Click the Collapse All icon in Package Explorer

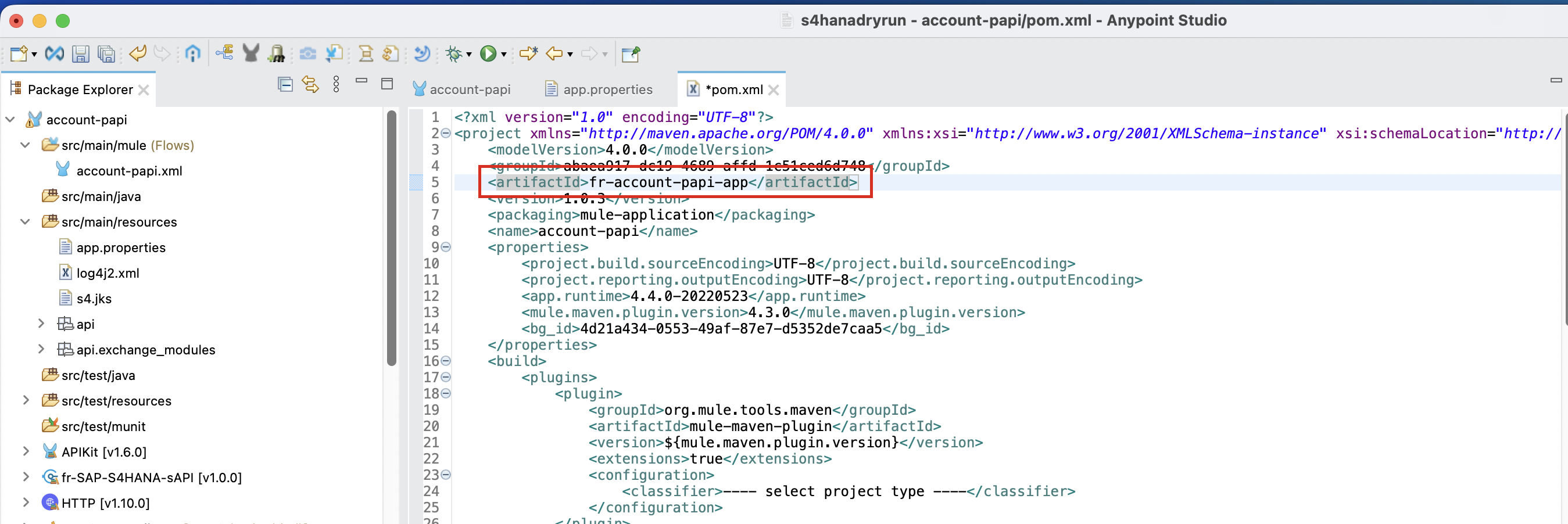[x=285, y=85]
